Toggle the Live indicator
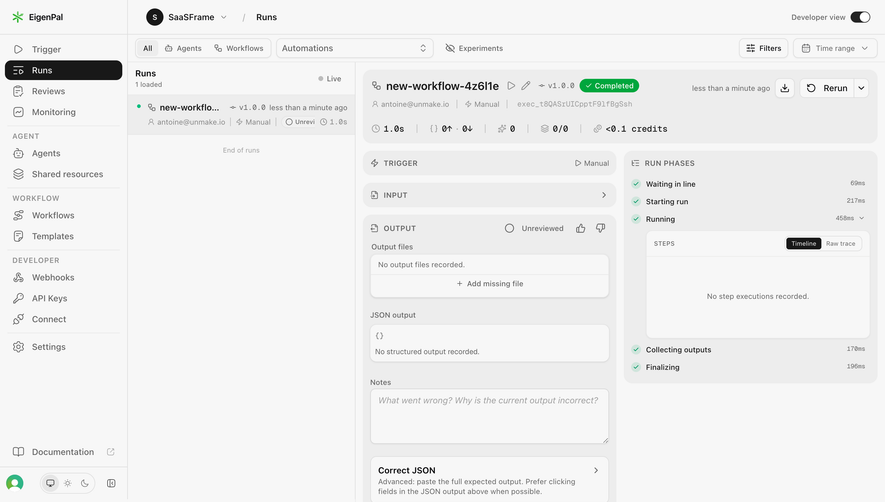 pos(330,78)
